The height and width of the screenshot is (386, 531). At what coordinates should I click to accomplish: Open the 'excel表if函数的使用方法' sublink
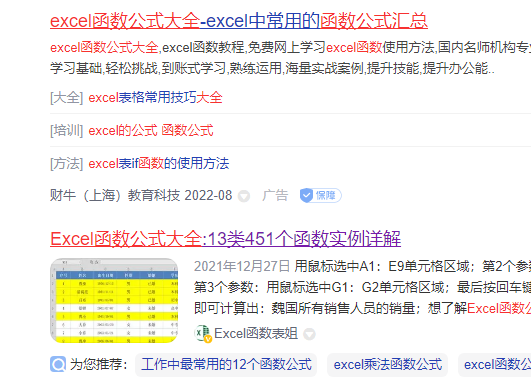tap(158, 164)
